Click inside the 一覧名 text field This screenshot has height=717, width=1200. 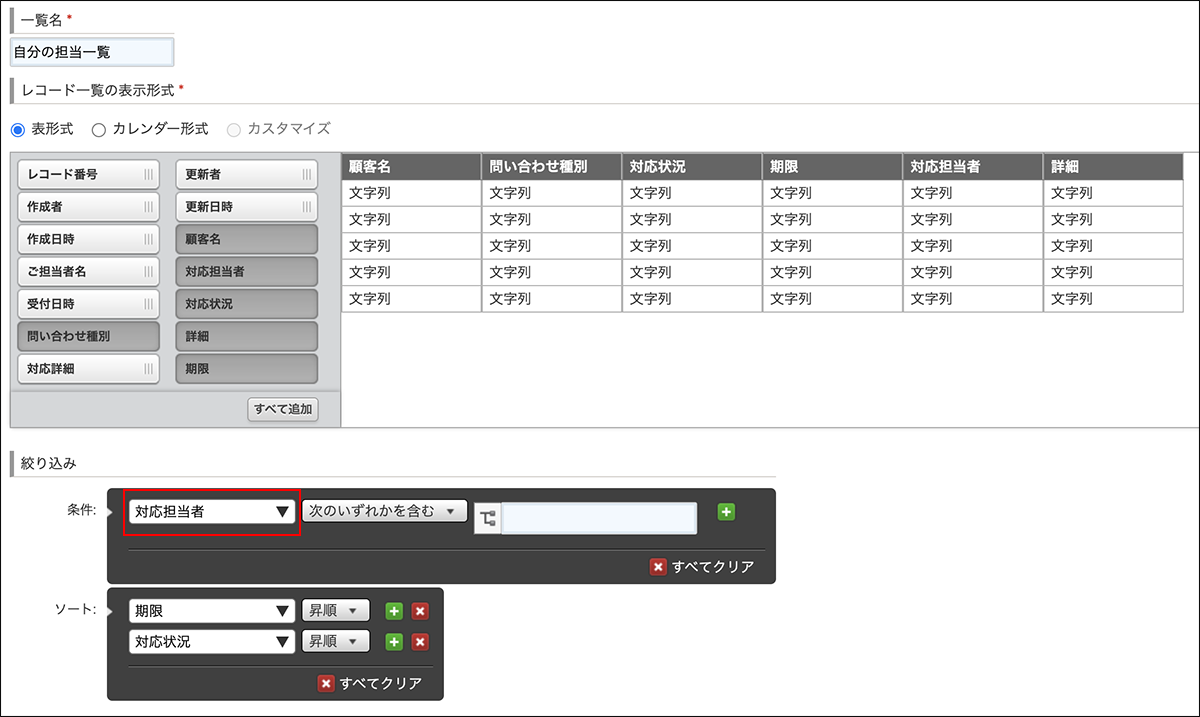90,50
